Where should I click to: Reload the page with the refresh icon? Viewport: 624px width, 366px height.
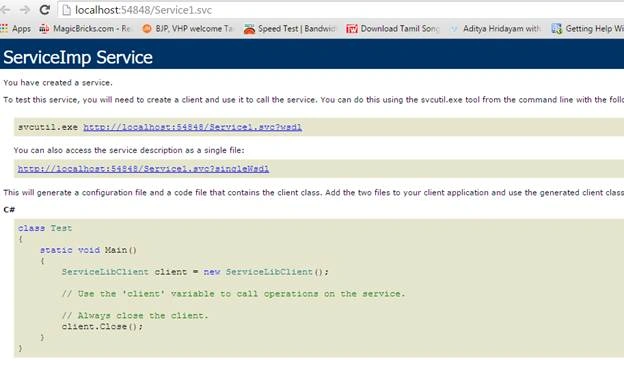[x=45, y=10]
